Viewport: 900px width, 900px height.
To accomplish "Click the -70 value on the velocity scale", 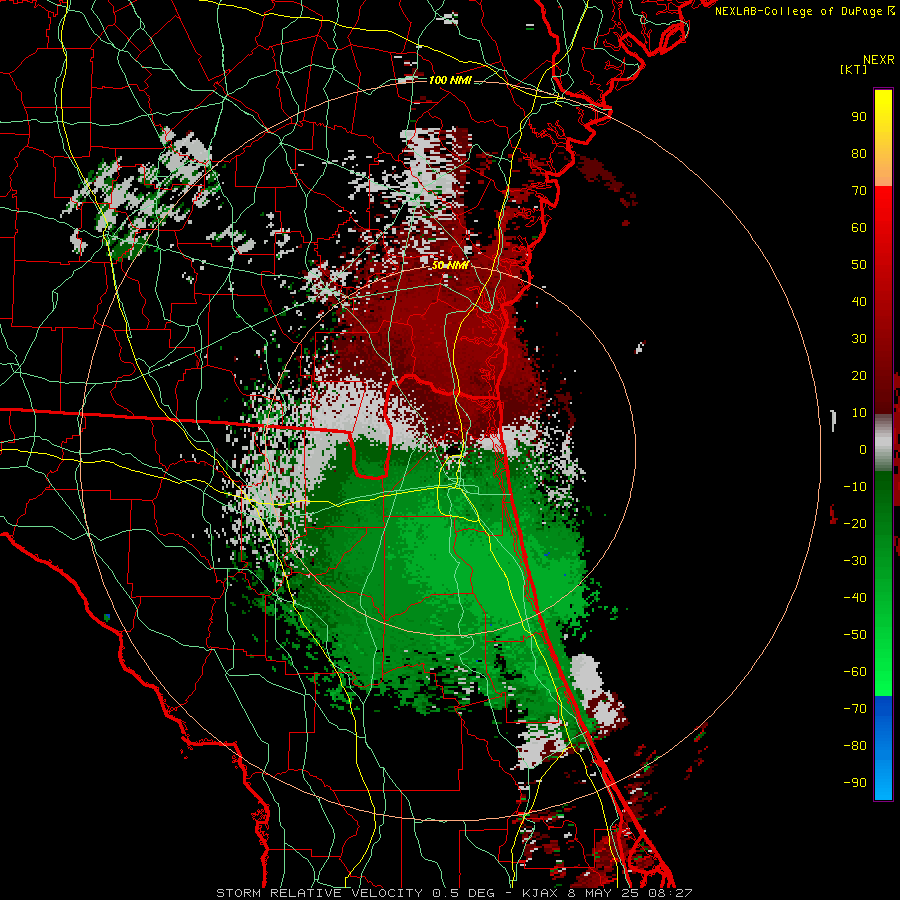I will pos(855,709).
